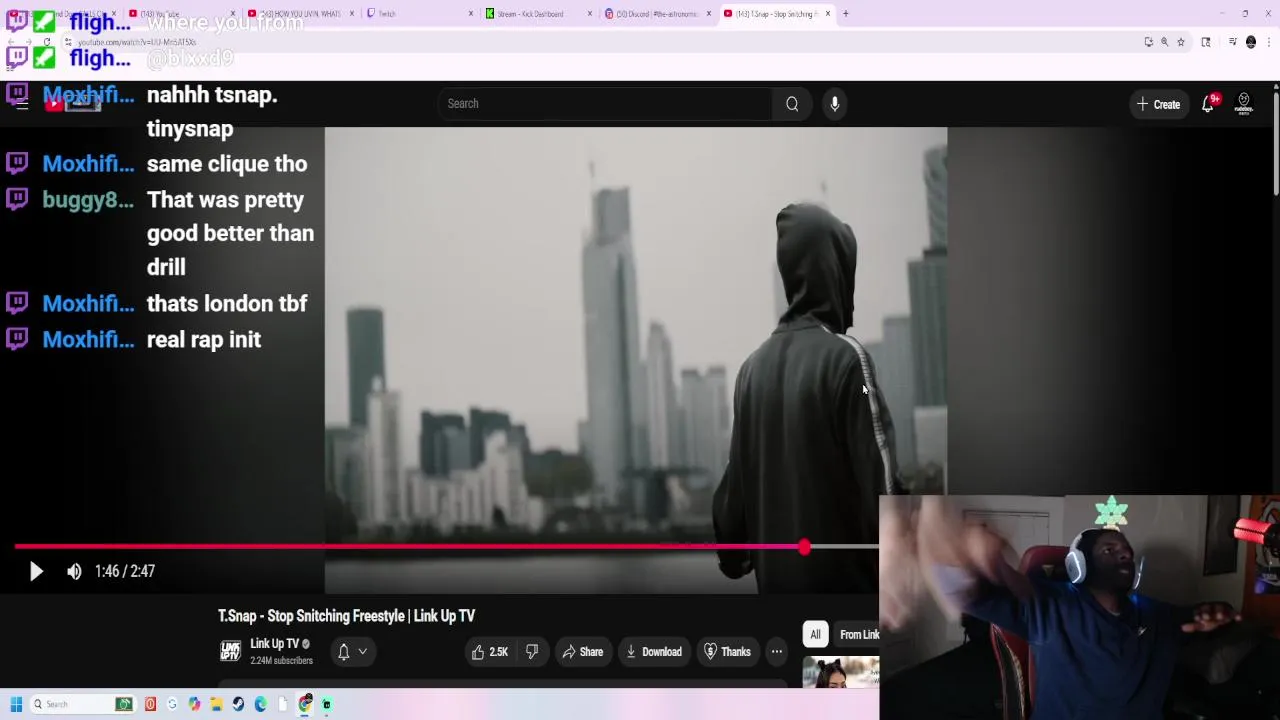Mute the video volume speaker icon
This screenshot has width=1280, height=720.
(x=74, y=571)
